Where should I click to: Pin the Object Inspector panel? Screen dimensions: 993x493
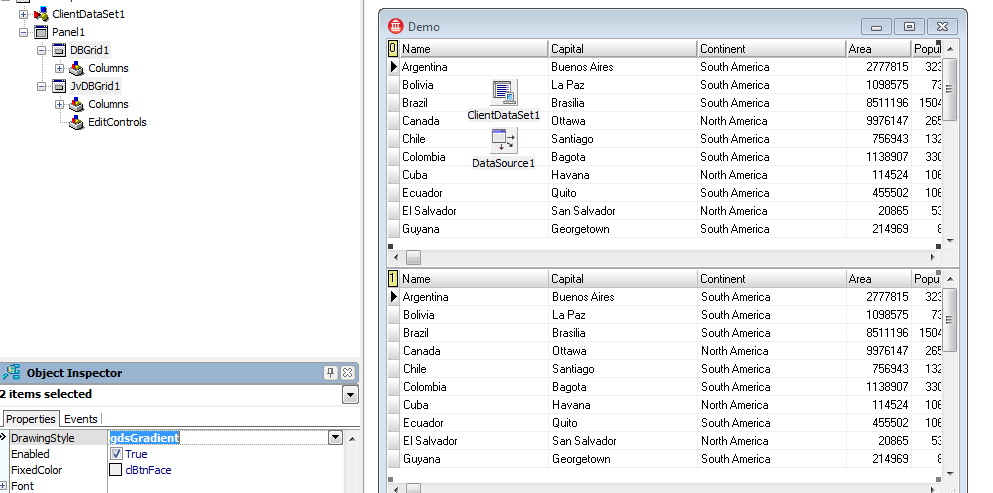click(331, 373)
